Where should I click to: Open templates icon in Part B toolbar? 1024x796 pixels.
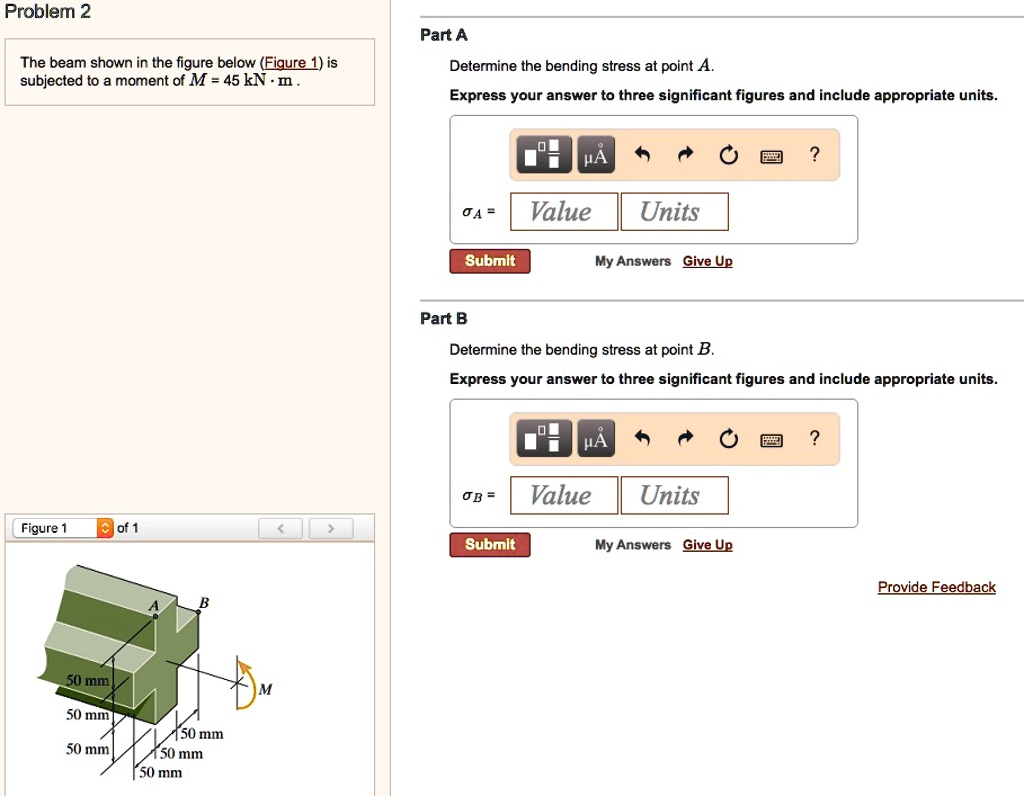pos(543,438)
